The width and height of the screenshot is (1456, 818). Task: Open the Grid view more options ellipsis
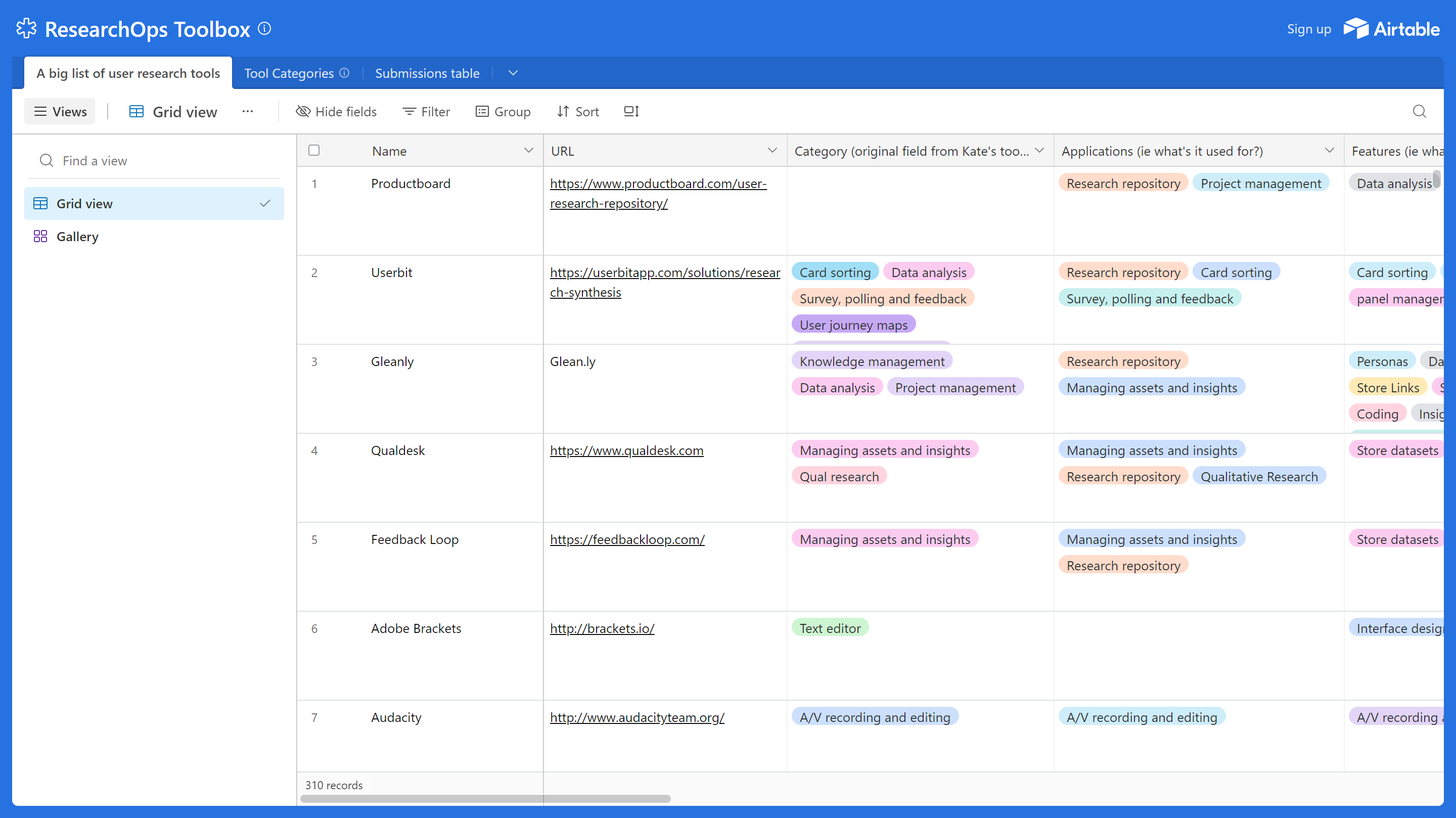[247, 111]
